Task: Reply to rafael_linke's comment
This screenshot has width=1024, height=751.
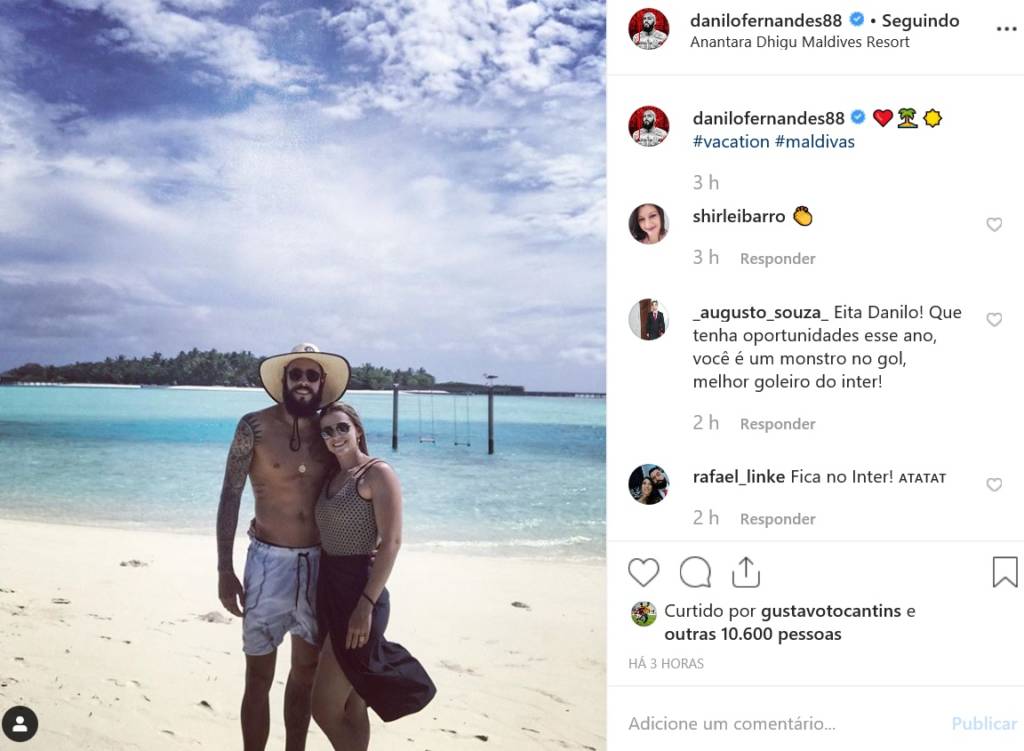Action: click(777, 519)
